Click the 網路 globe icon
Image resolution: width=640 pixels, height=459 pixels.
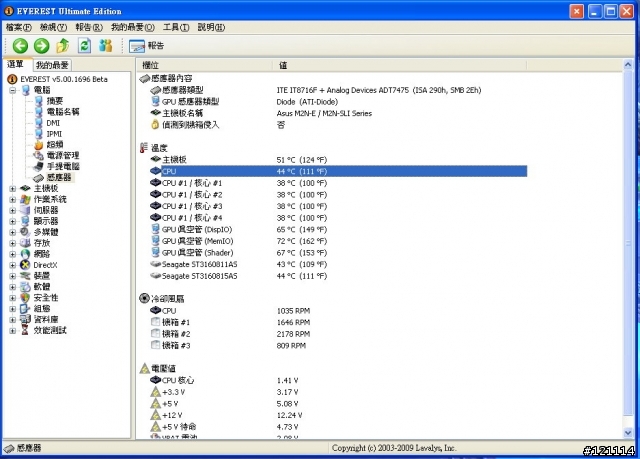click(x=25, y=254)
